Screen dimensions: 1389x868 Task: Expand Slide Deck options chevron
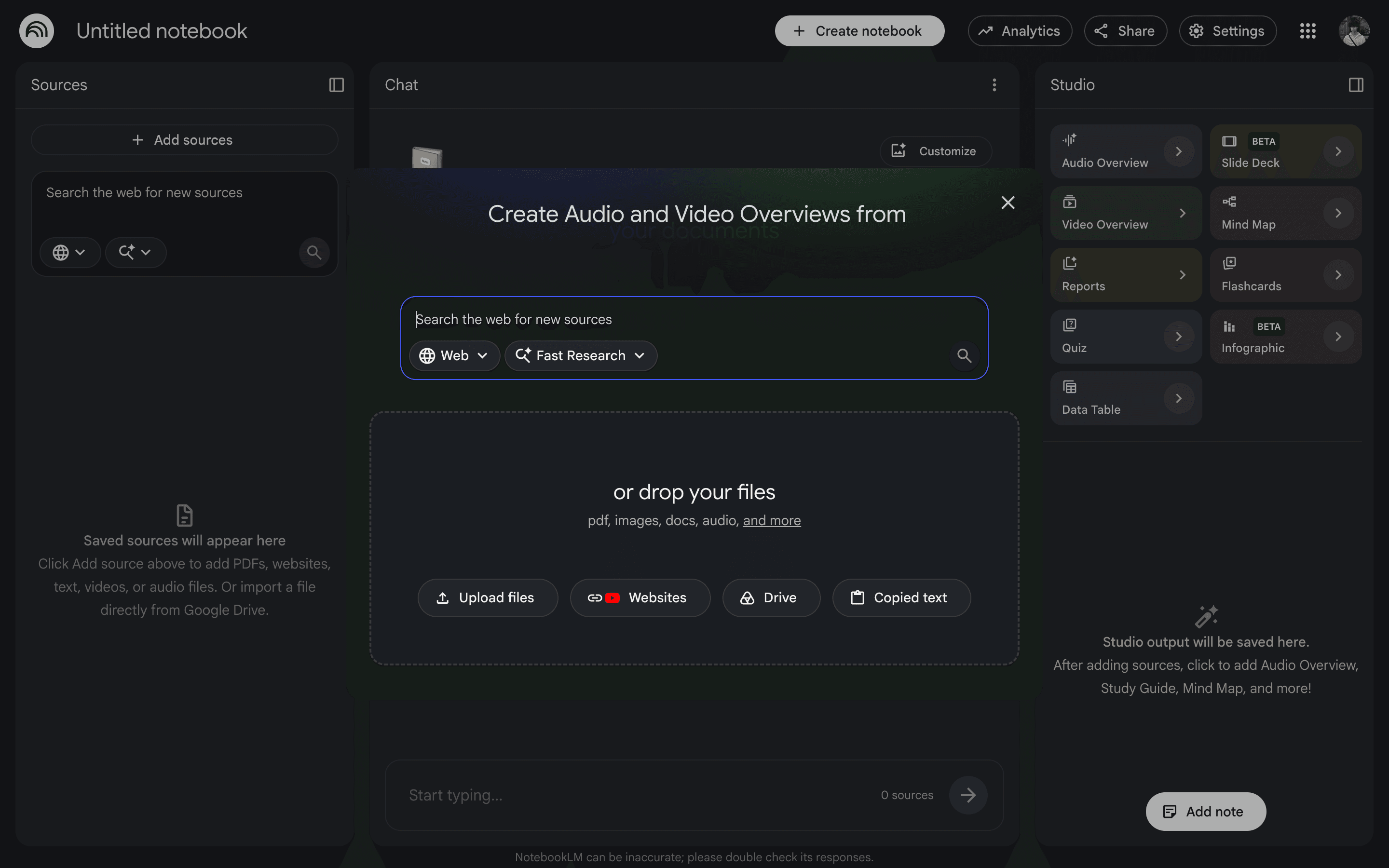tap(1338, 151)
